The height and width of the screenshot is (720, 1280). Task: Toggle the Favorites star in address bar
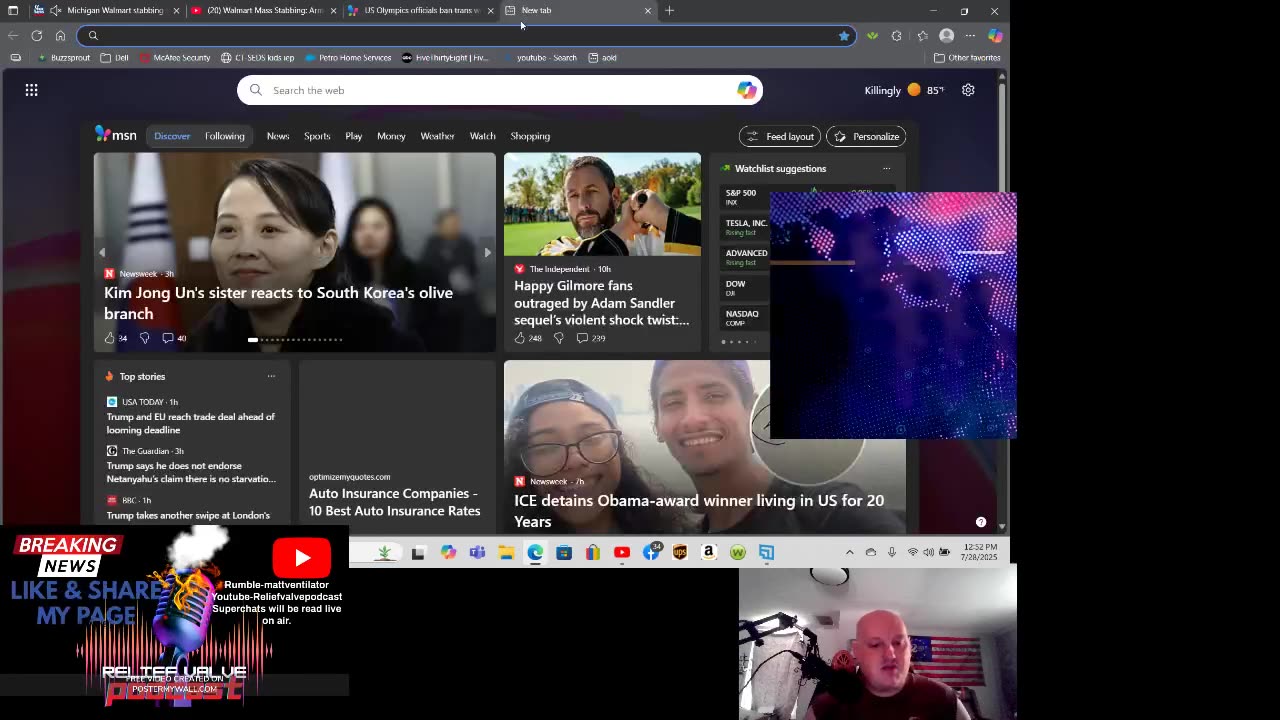tap(844, 35)
